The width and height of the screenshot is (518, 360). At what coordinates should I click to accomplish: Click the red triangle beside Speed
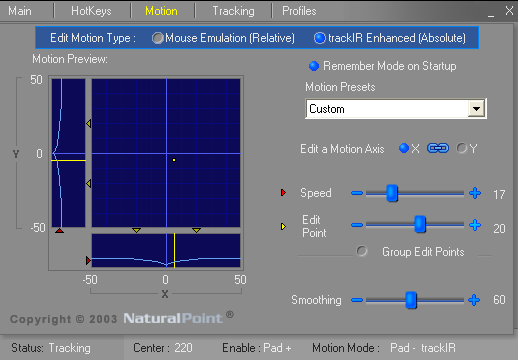pos(283,192)
